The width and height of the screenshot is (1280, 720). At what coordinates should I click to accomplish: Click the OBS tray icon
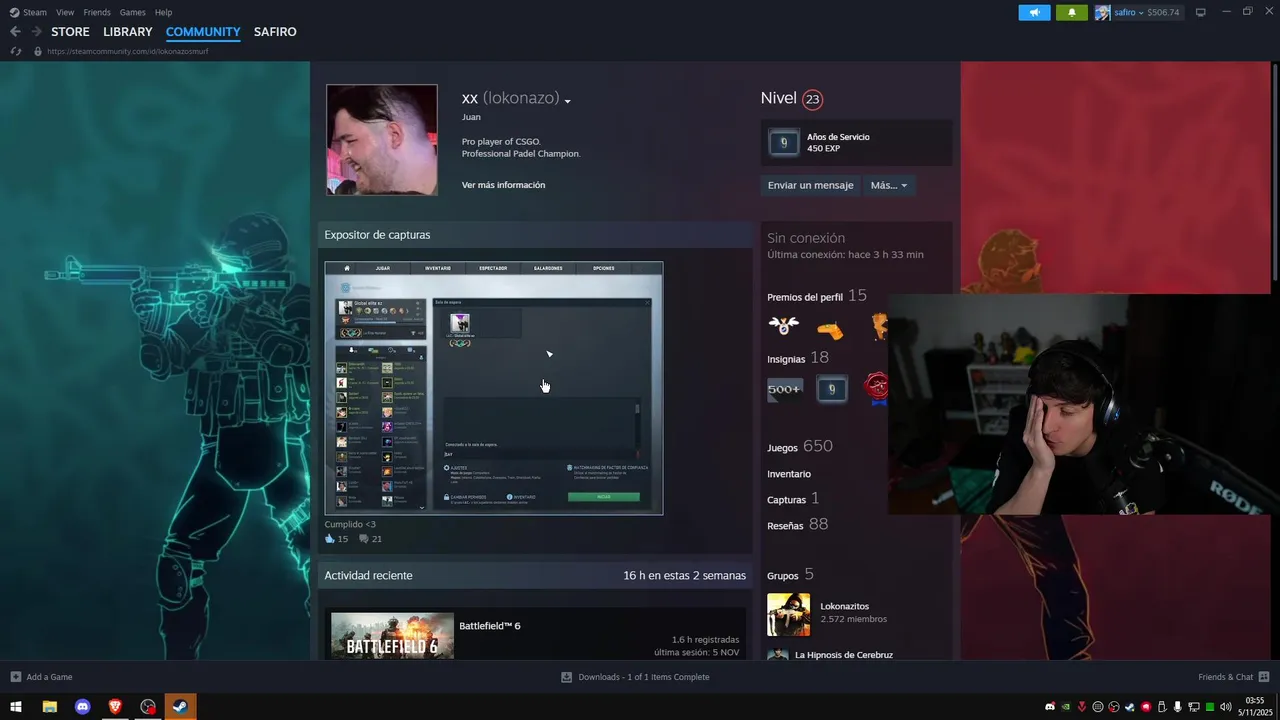pos(1114,707)
